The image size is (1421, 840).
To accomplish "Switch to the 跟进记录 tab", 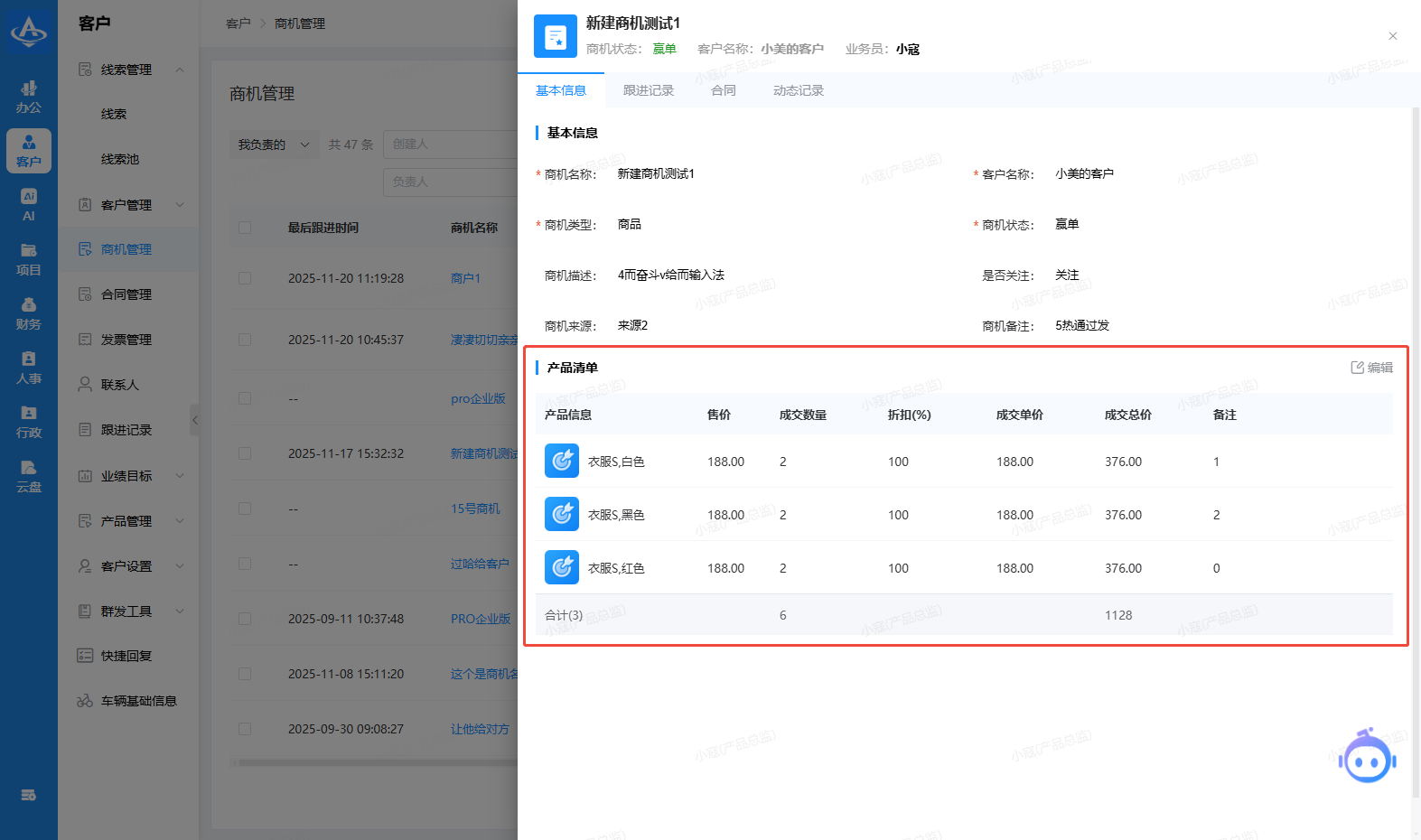I will pyautogui.click(x=648, y=90).
